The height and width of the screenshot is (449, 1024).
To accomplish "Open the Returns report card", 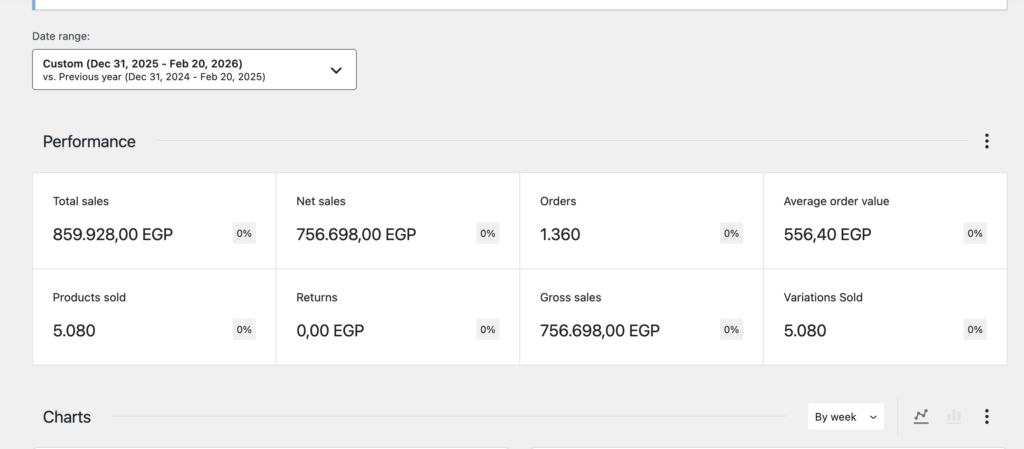I will (x=398, y=317).
